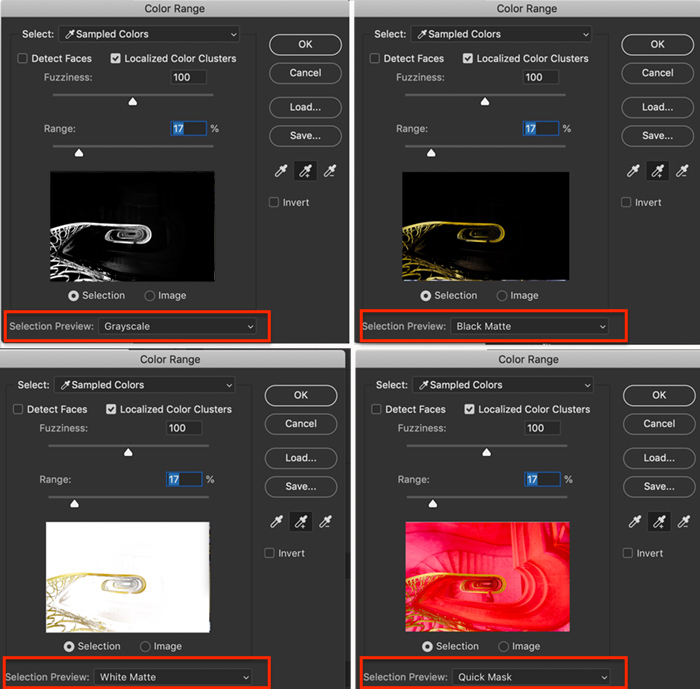Choose Selection radio in White Matte dialog
The width and height of the screenshot is (700, 689).
(x=69, y=647)
